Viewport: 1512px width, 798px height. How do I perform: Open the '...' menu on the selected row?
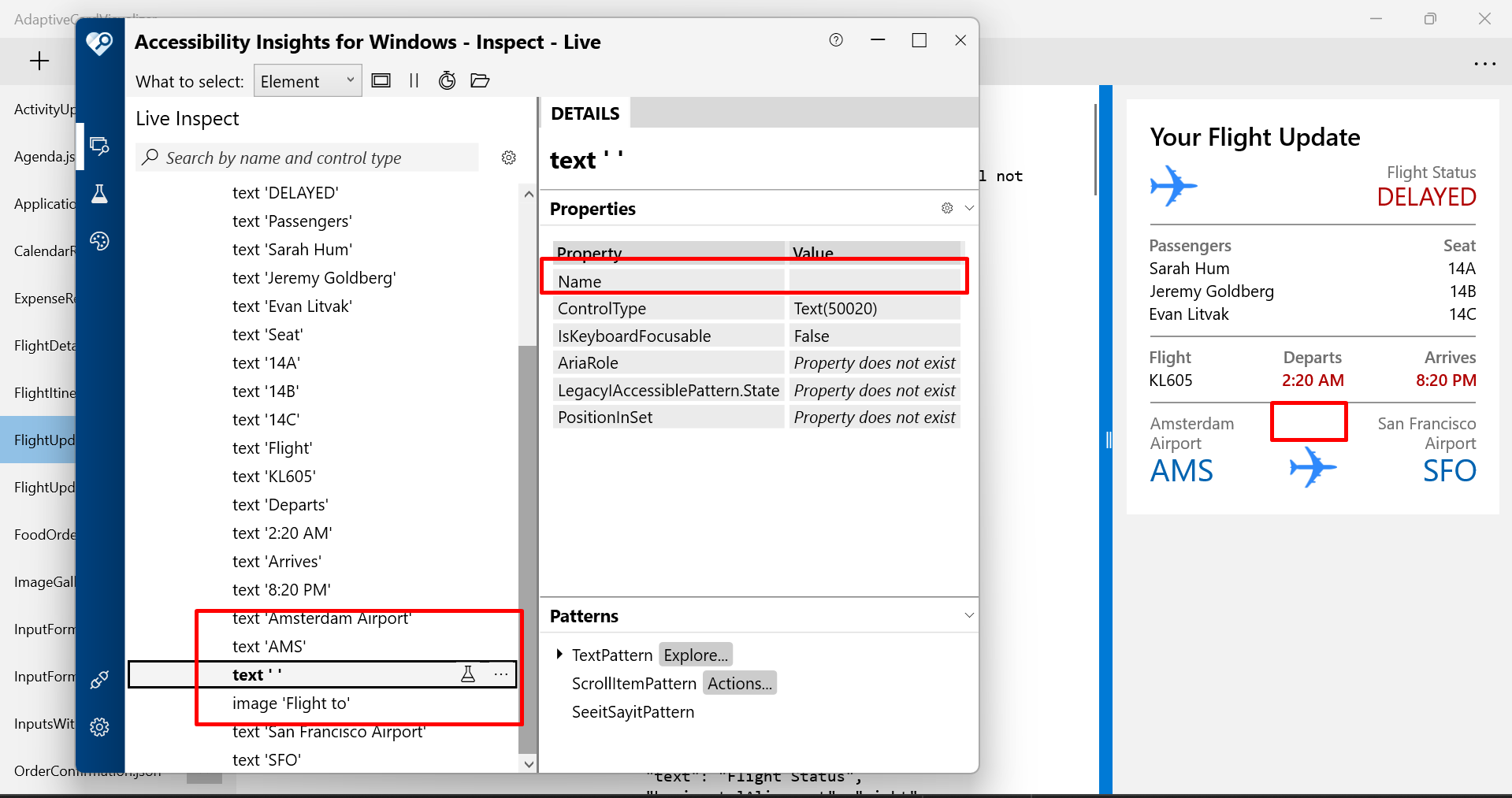(x=501, y=674)
